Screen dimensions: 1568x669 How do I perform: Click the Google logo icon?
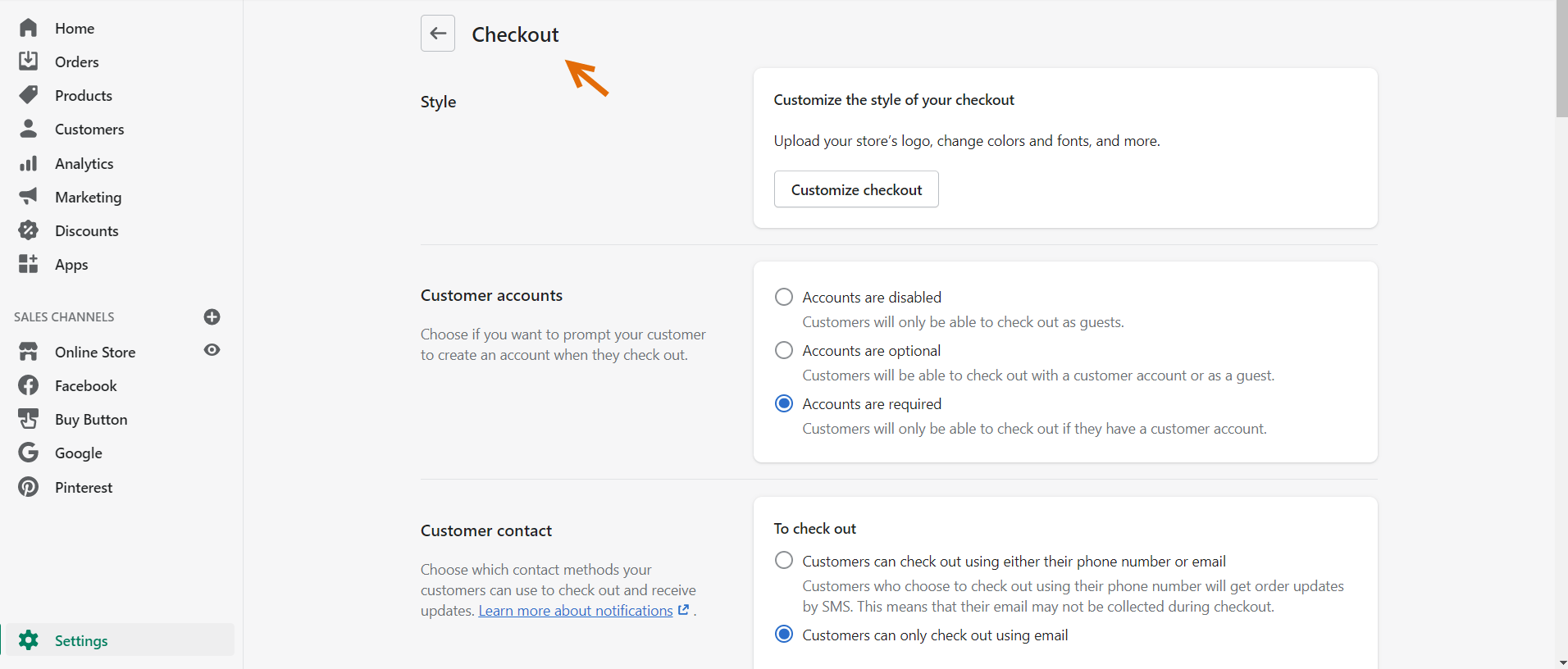pyautogui.click(x=29, y=453)
